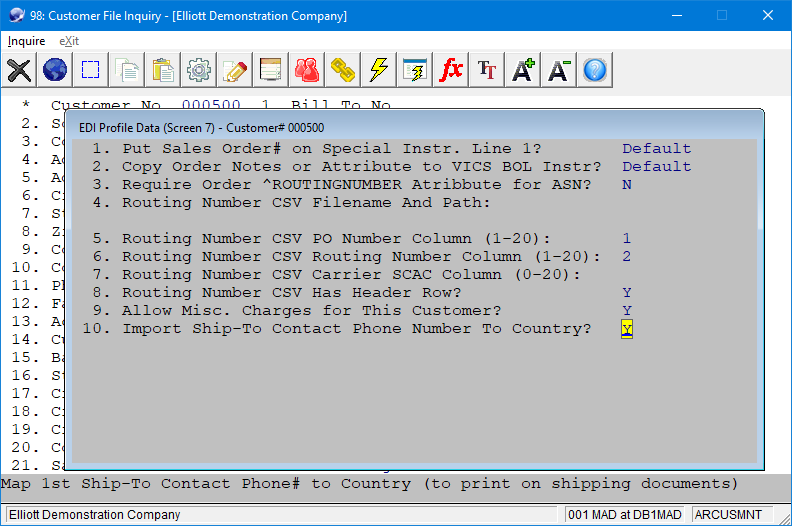Image resolution: width=792 pixels, height=526 pixels.
Task: Click the application globe icon in title bar
Action: (17, 15)
